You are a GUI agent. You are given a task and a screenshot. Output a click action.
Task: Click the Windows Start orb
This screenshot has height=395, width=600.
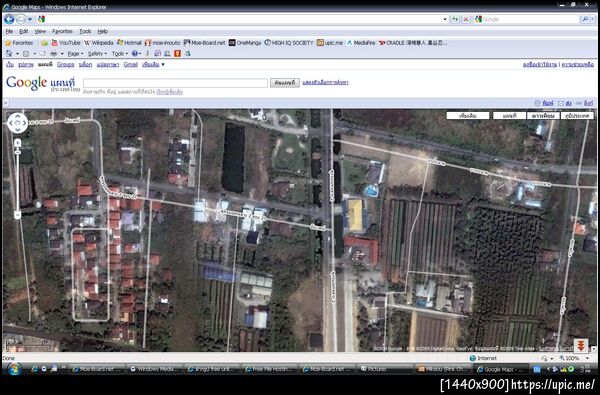(x=15, y=369)
